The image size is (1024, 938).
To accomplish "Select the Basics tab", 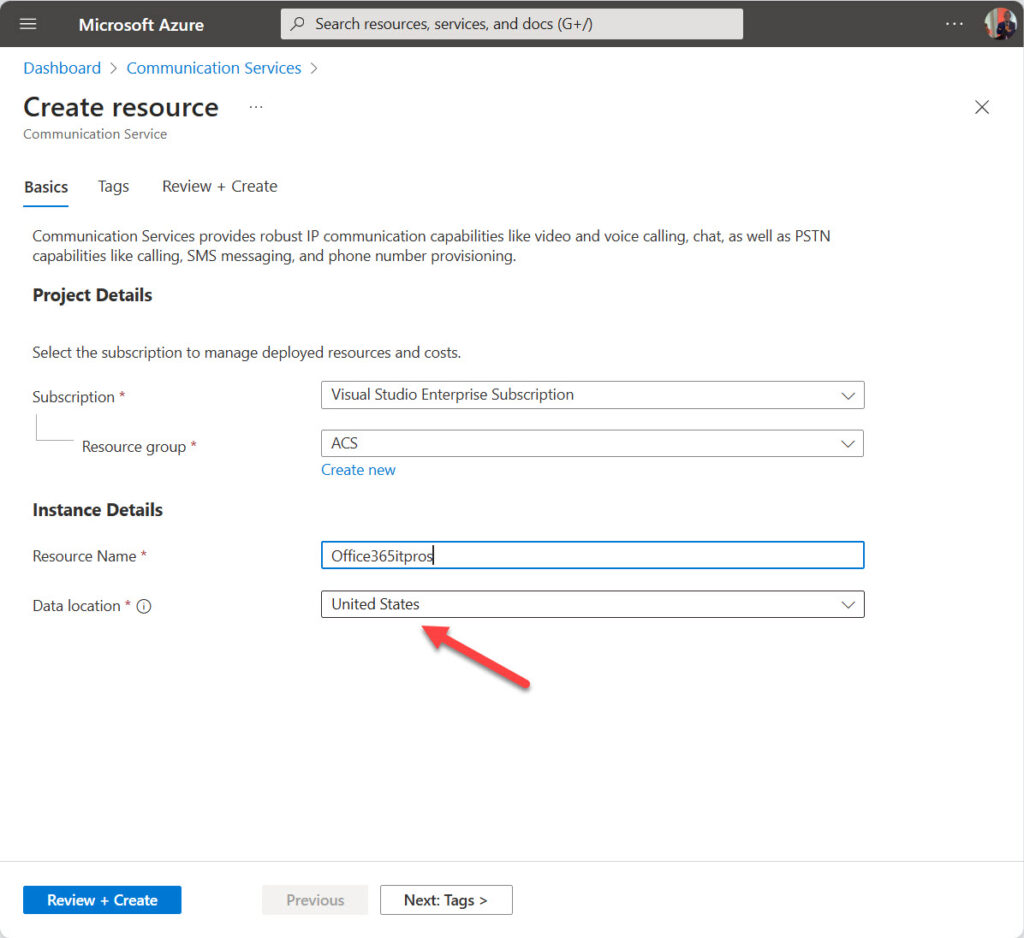I will [46, 187].
